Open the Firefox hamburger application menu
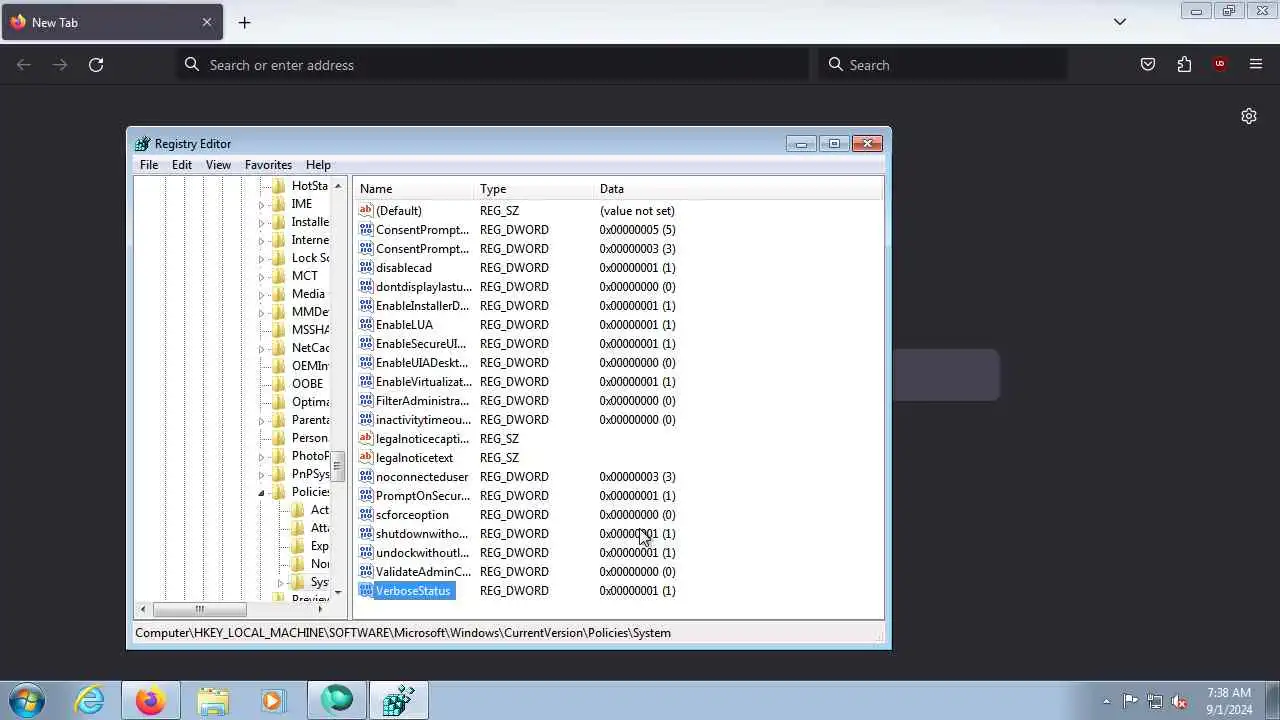Screen dimensions: 1280x720 click(x=1256, y=65)
